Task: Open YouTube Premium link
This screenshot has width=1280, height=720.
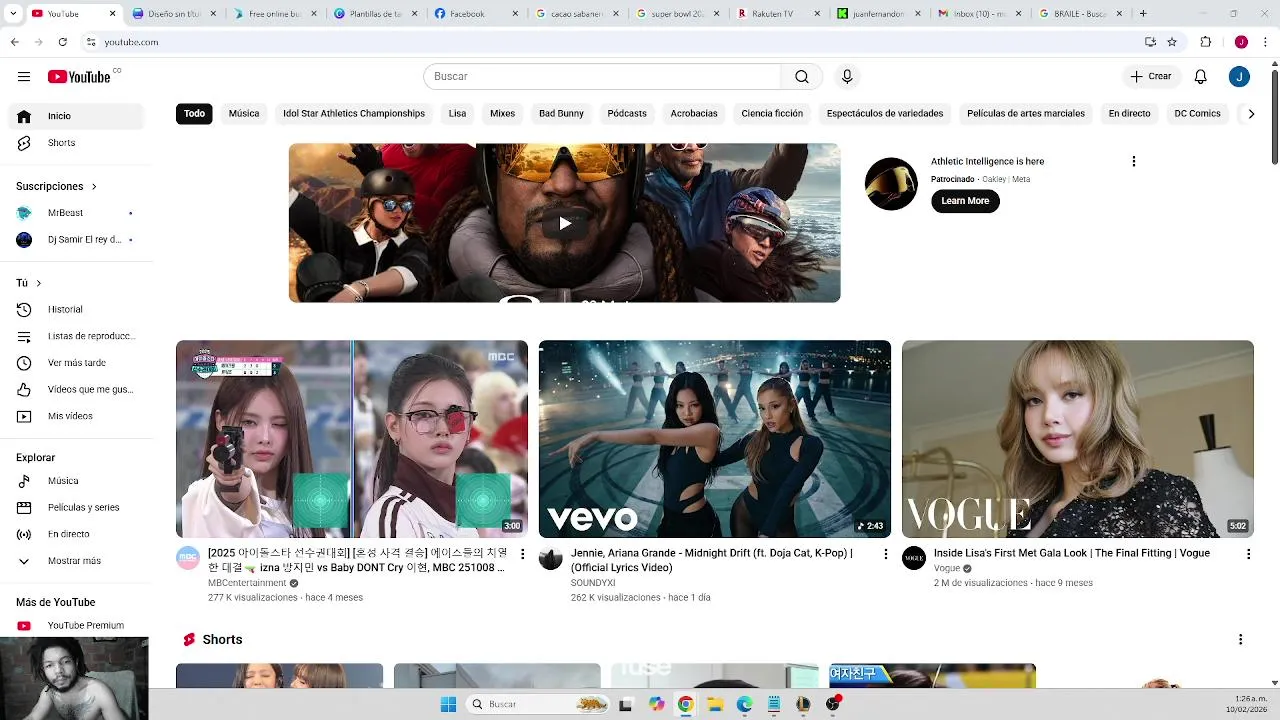Action: click(76, 626)
